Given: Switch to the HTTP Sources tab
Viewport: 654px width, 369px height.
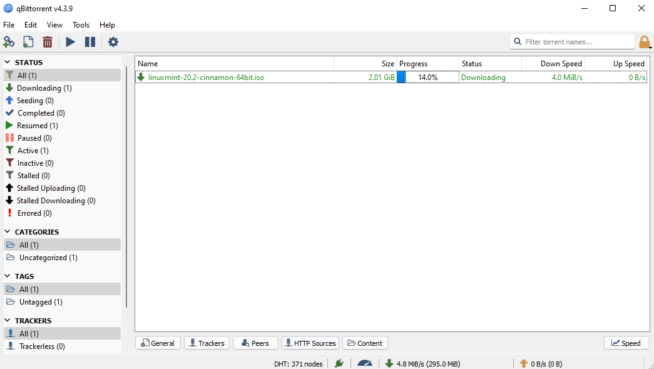Looking at the screenshot, I should click(310, 343).
